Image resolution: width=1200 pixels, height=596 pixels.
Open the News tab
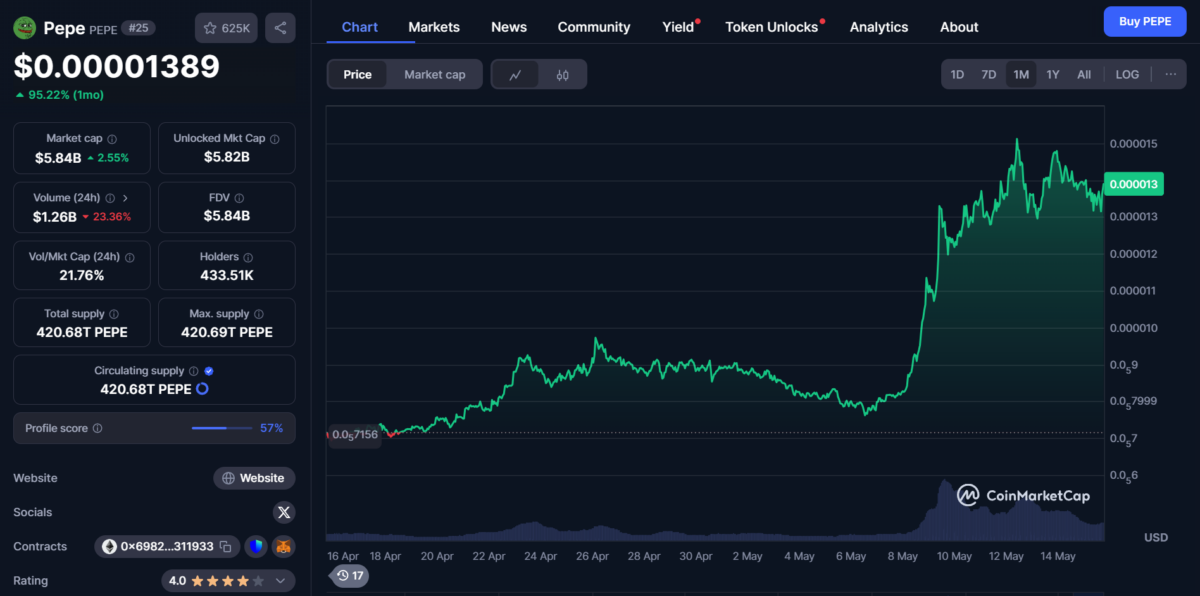click(x=509, y=27)
